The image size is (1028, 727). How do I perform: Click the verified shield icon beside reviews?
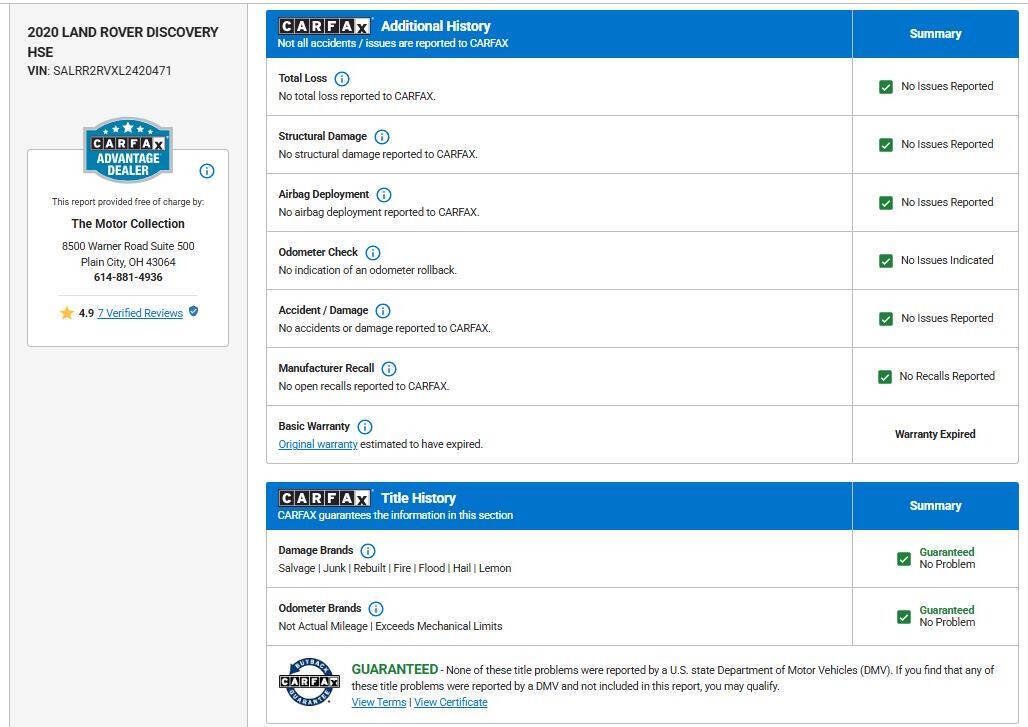193,311
